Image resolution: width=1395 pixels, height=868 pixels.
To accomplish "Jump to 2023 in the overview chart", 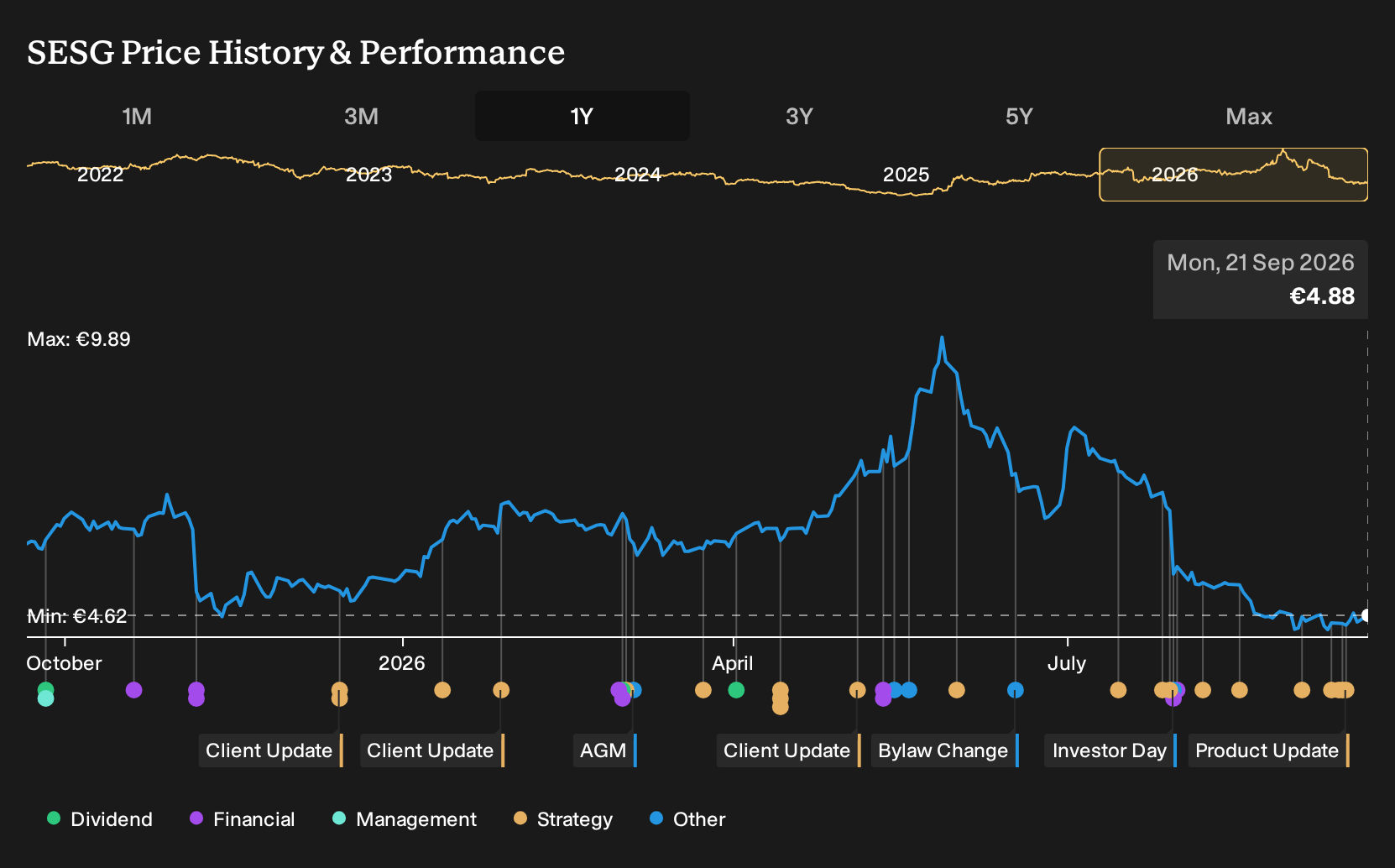I will click(x=369, y=175).
